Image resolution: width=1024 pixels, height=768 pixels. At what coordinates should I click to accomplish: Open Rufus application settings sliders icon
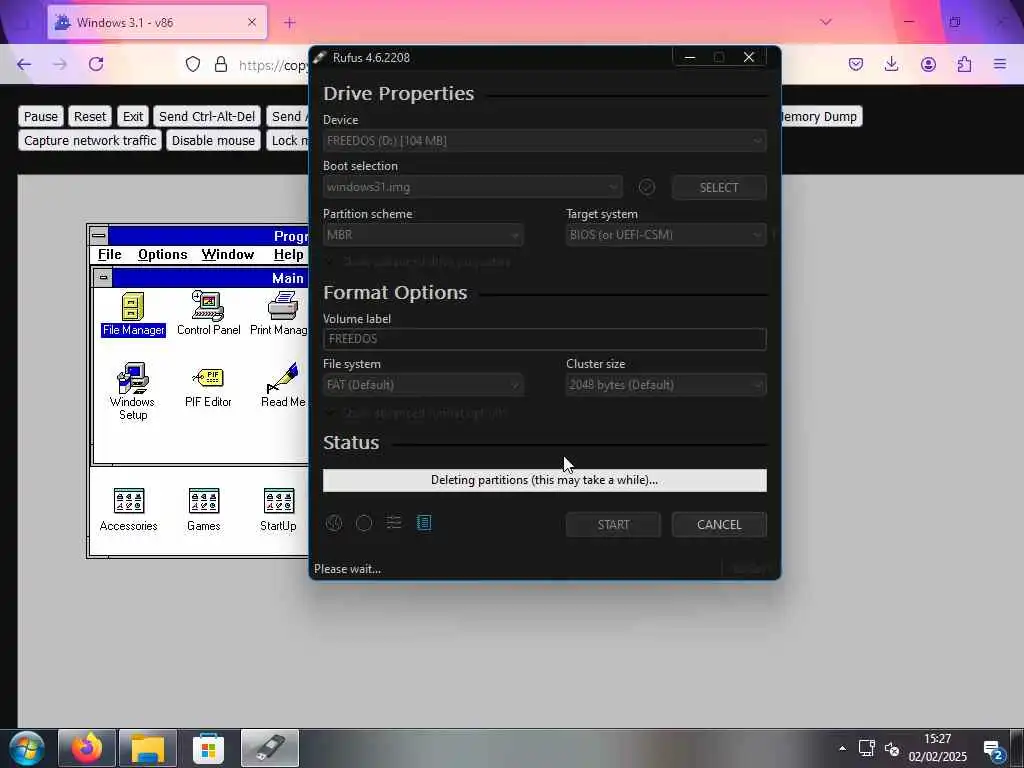pyautogui.click(x=394, y=522)
